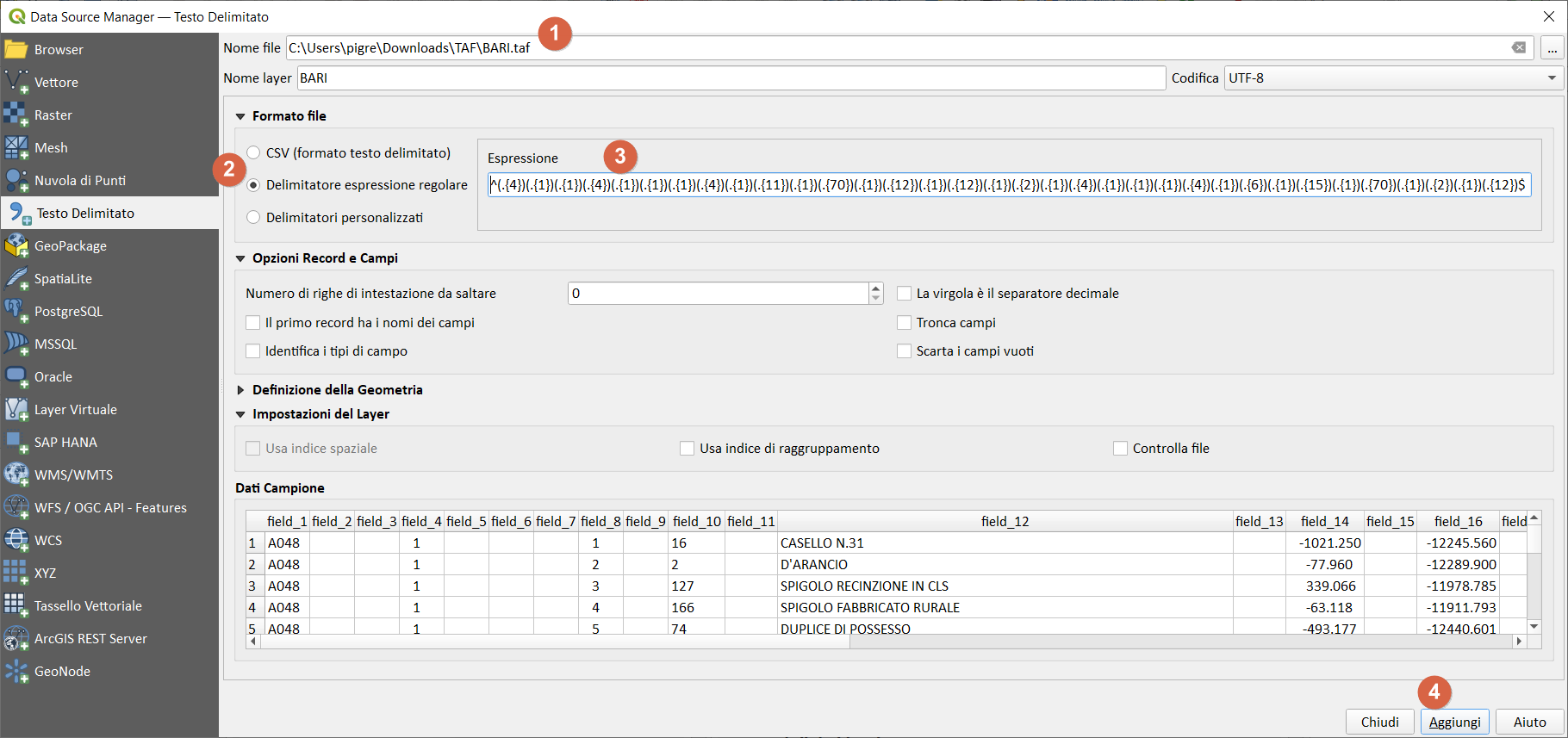The width and height of the screenshot is (1568, 738).
Task: Open the Mesh layer icon
Action: pyautogui.click(x=16, y=148)
